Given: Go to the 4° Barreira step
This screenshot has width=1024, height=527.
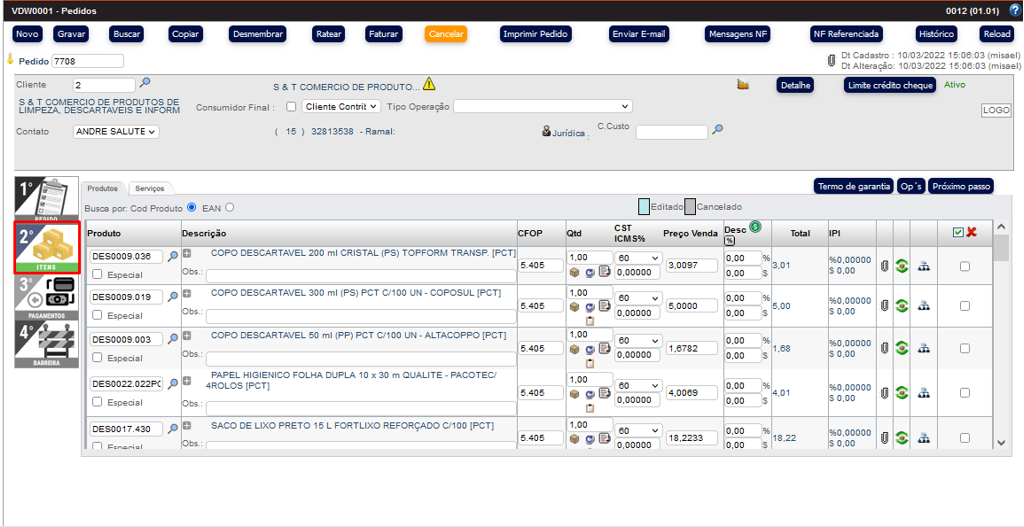Looking at the screenshot, I should (47, 344).
